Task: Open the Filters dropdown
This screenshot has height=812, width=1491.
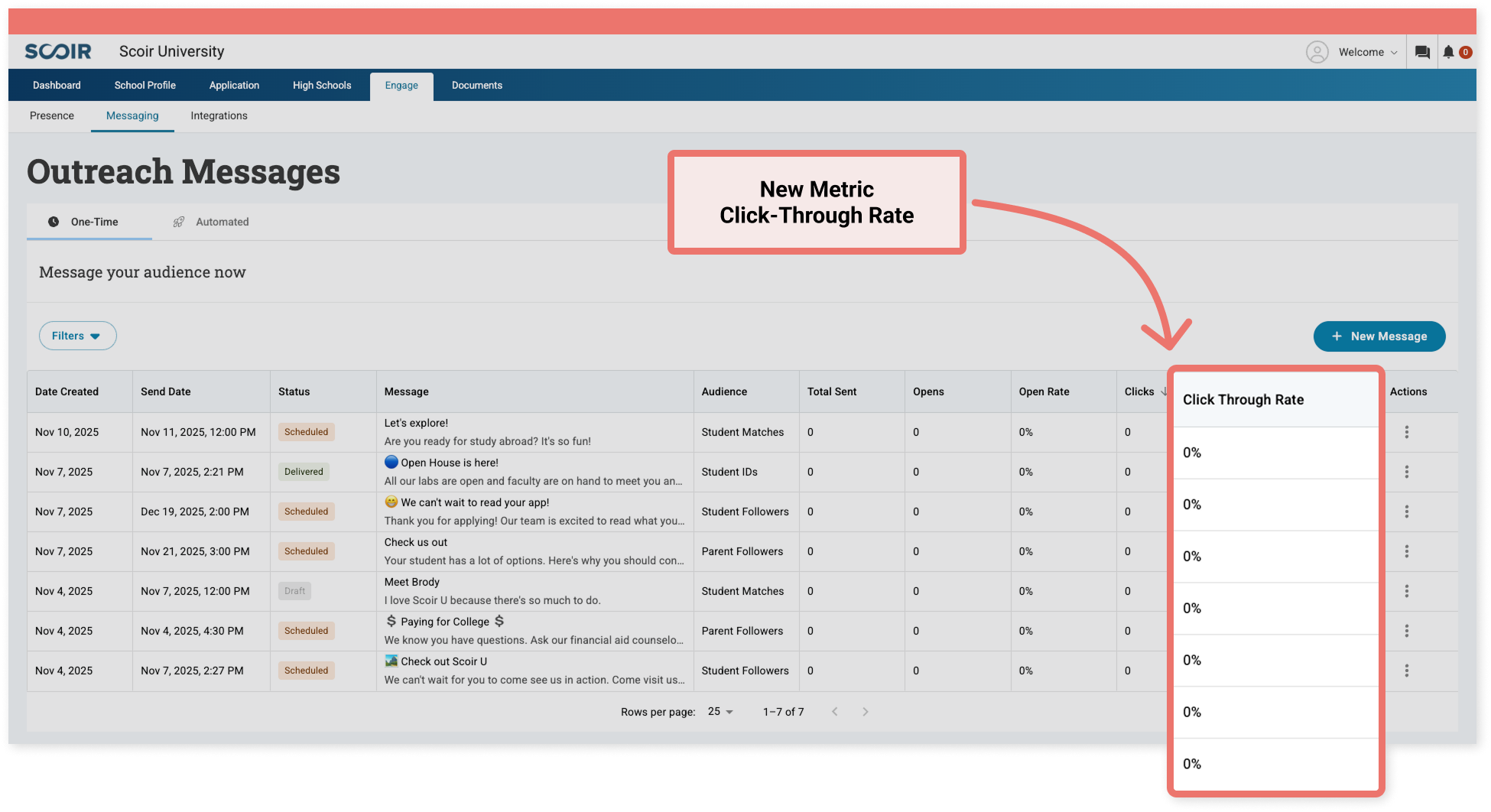Action: click(x=77, y=335)
